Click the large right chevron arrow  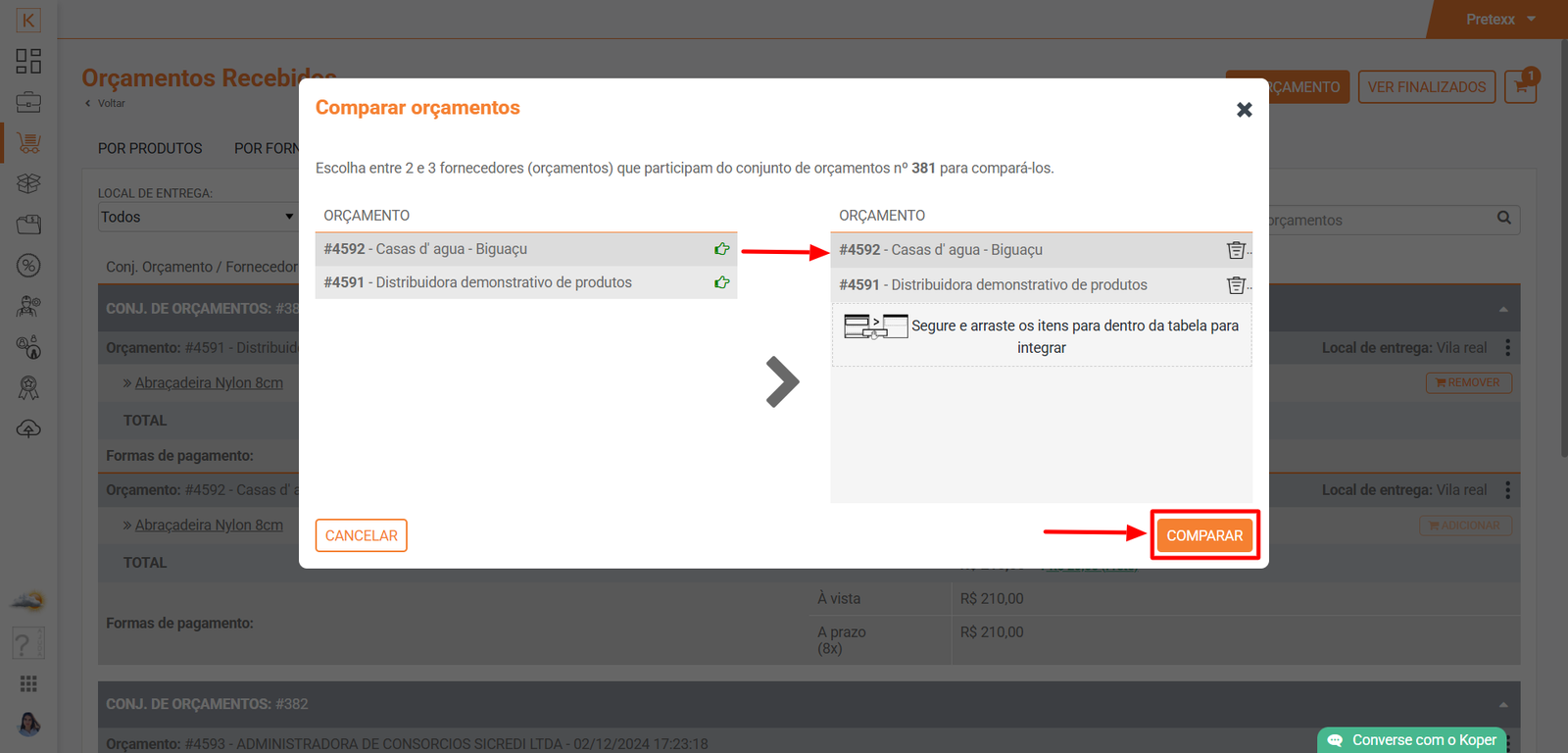pyautogui.click(x=782, y=381)
